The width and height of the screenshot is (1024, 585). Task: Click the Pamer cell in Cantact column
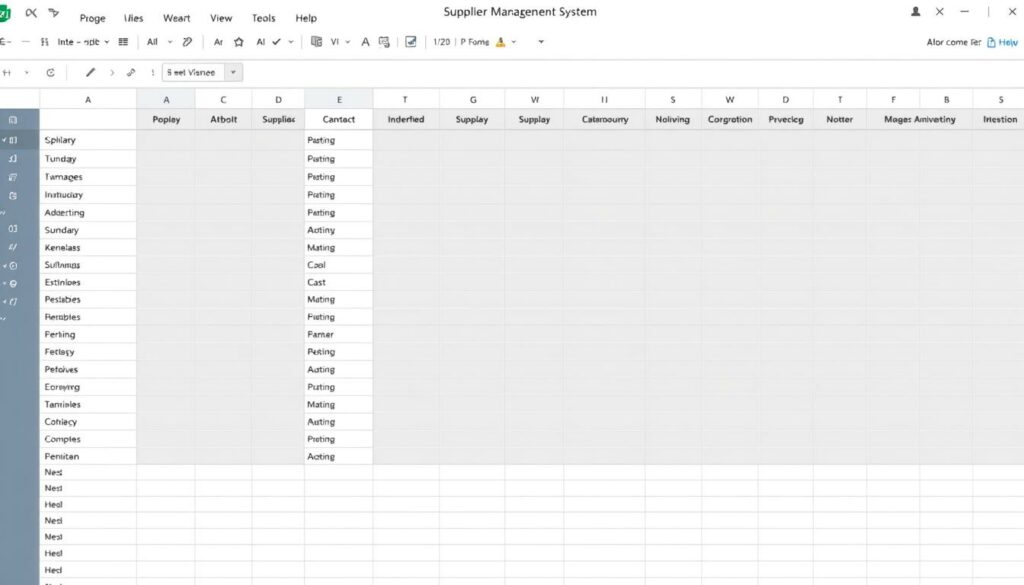tap(338, 334)
